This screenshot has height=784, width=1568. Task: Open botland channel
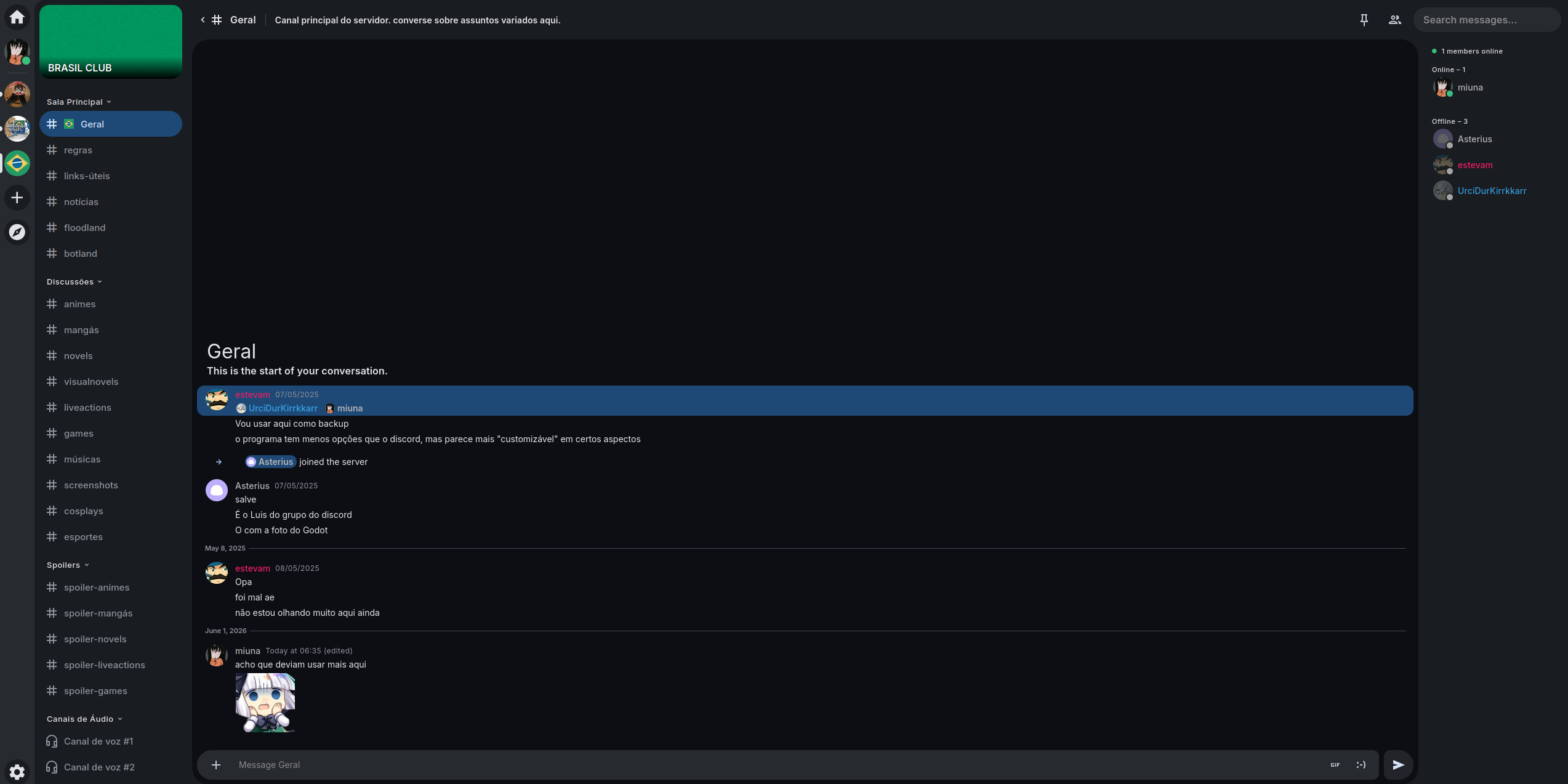point(111,253)
